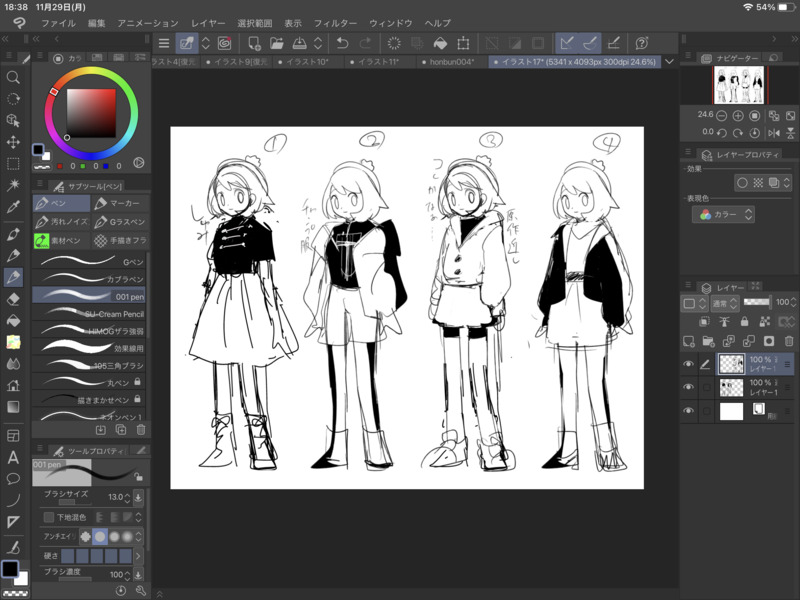Hide the top layer using eye icon
The image size is (800, 600).
[688, 364]
